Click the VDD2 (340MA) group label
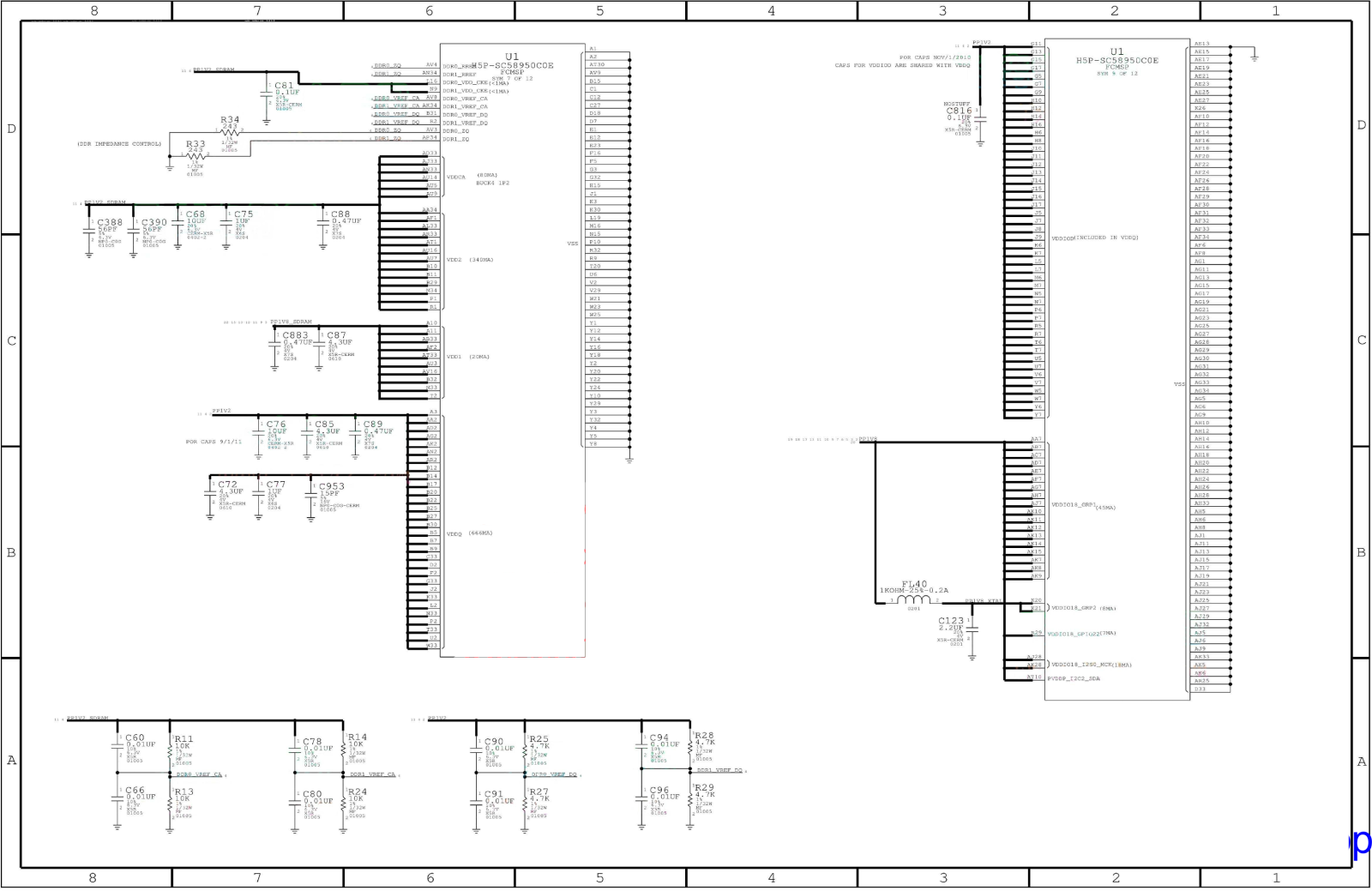Screen dimensions: 1372x891 [470, 260]
